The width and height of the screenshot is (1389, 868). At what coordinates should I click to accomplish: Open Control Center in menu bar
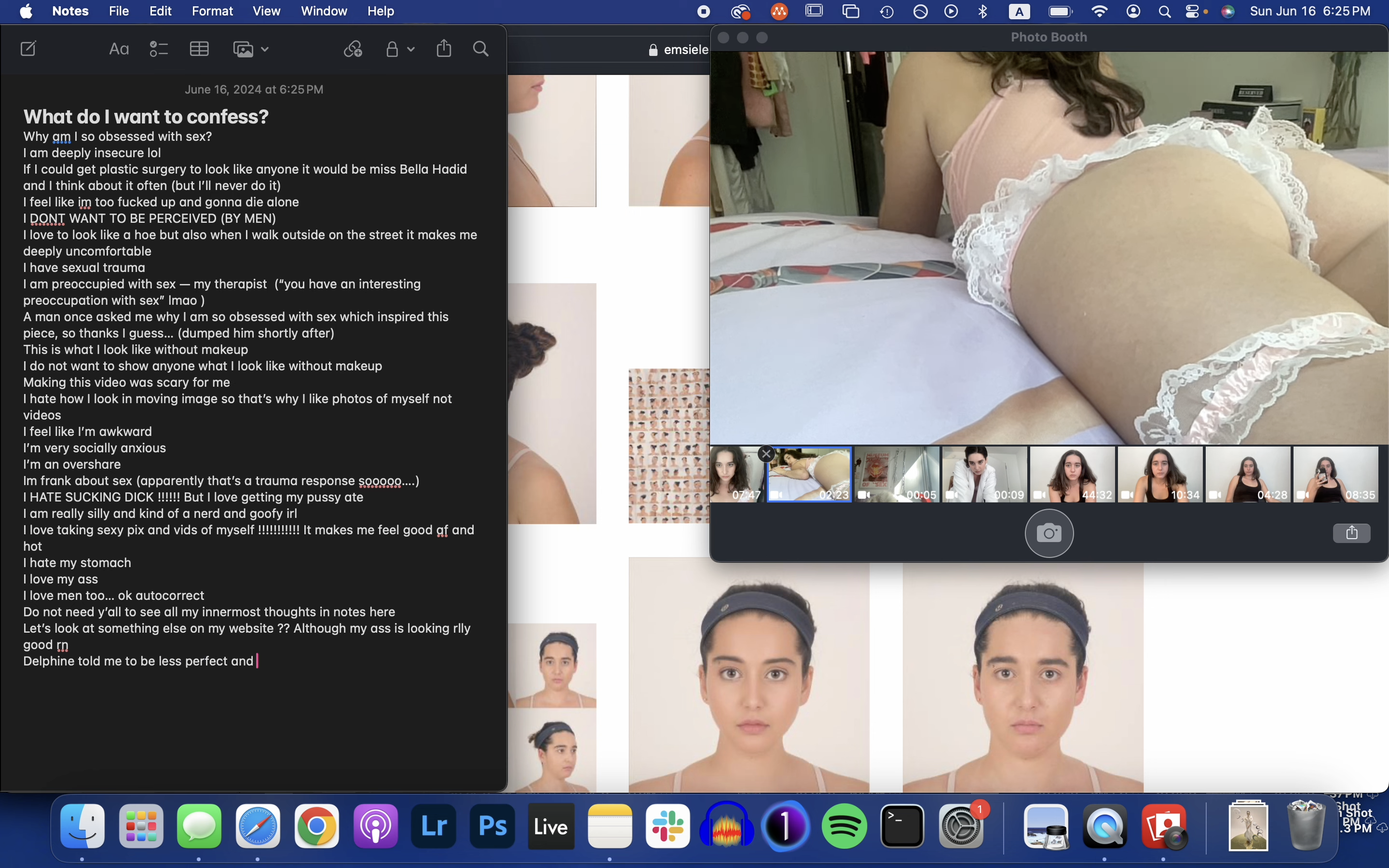[x=1193, y=12]
